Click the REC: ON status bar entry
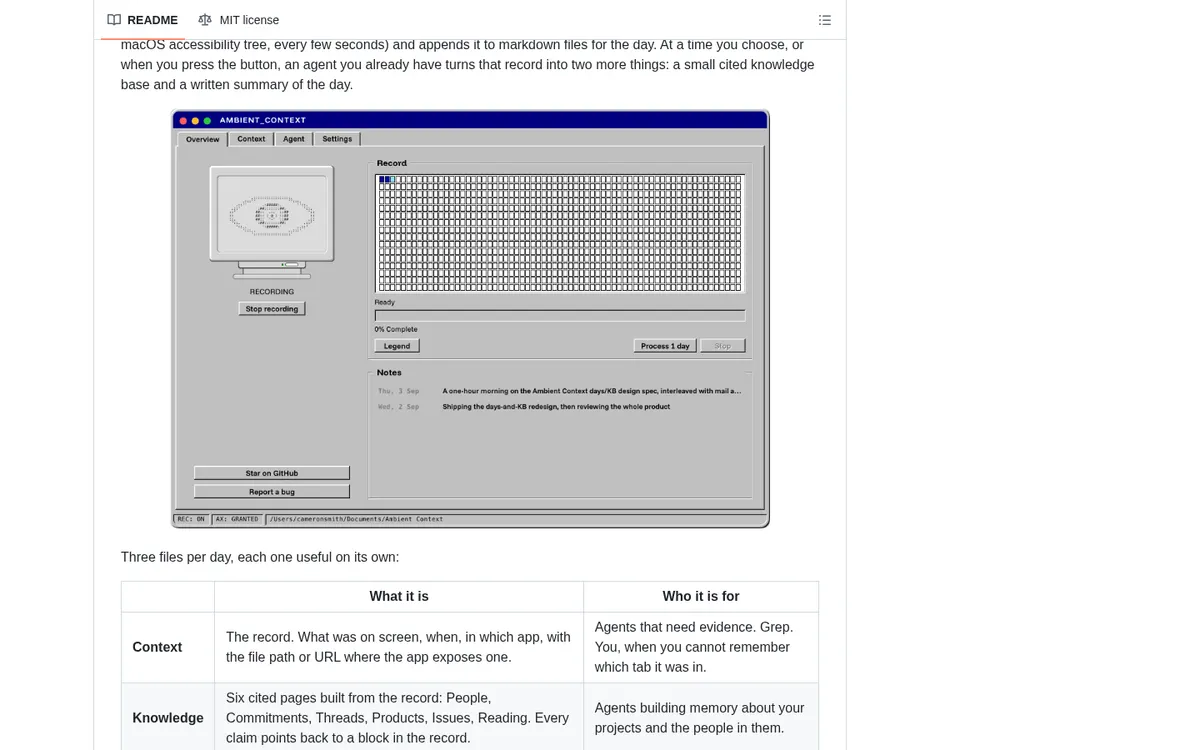The width and height of the screenshot is (1200, 750). (x=191, y=519)
